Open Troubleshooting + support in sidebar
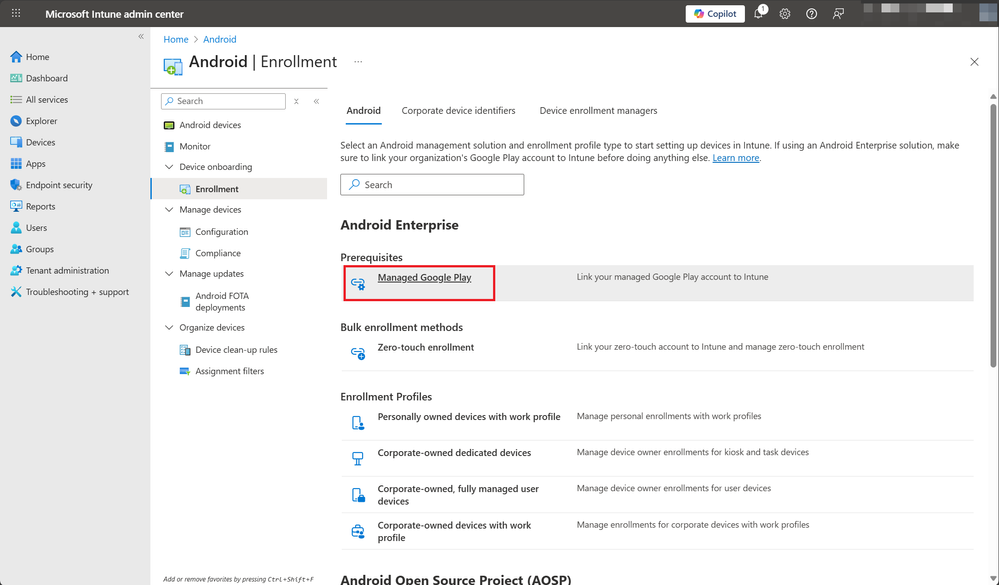 pyautogui.click(x=77, y=292)
